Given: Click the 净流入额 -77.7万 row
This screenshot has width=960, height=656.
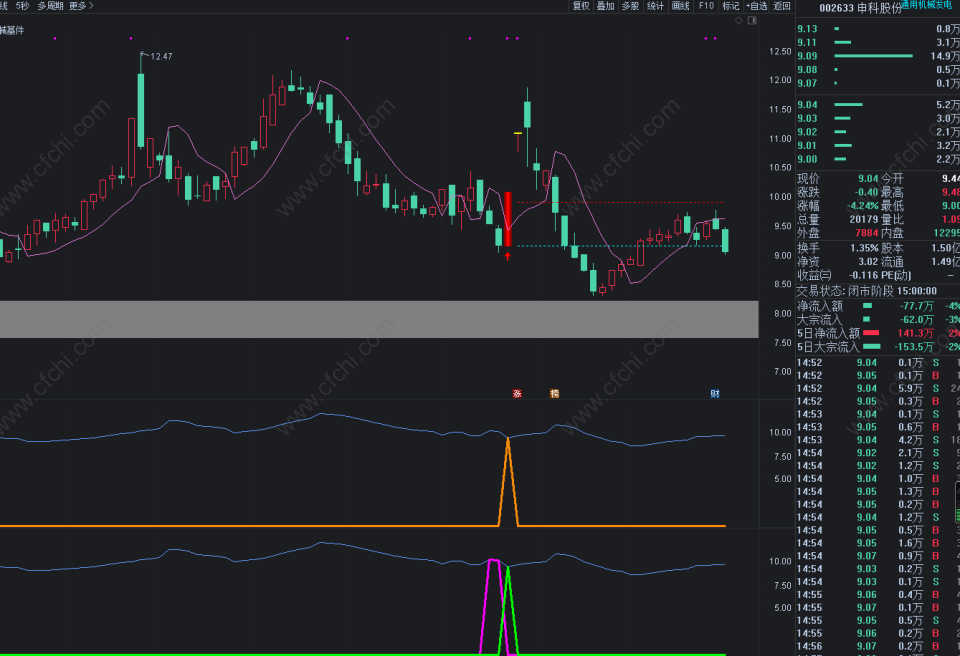Looking at the screenshot, I should [x=878, y=306].
